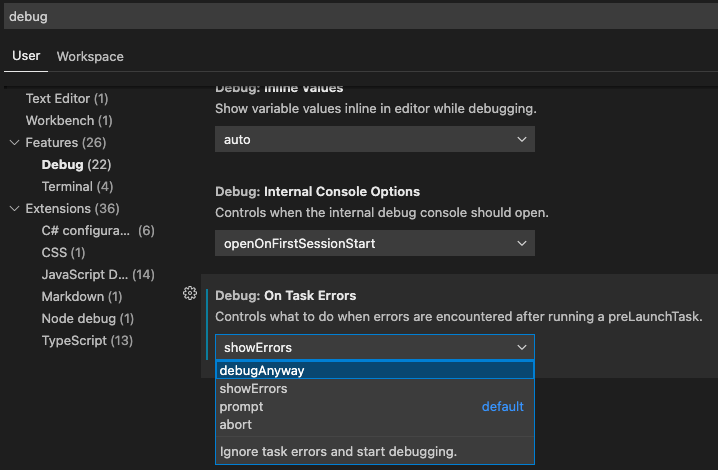Open C# configuration (6) extension settings
The height and width of the screenshot is (470, 718).
[x=98, y=230]
